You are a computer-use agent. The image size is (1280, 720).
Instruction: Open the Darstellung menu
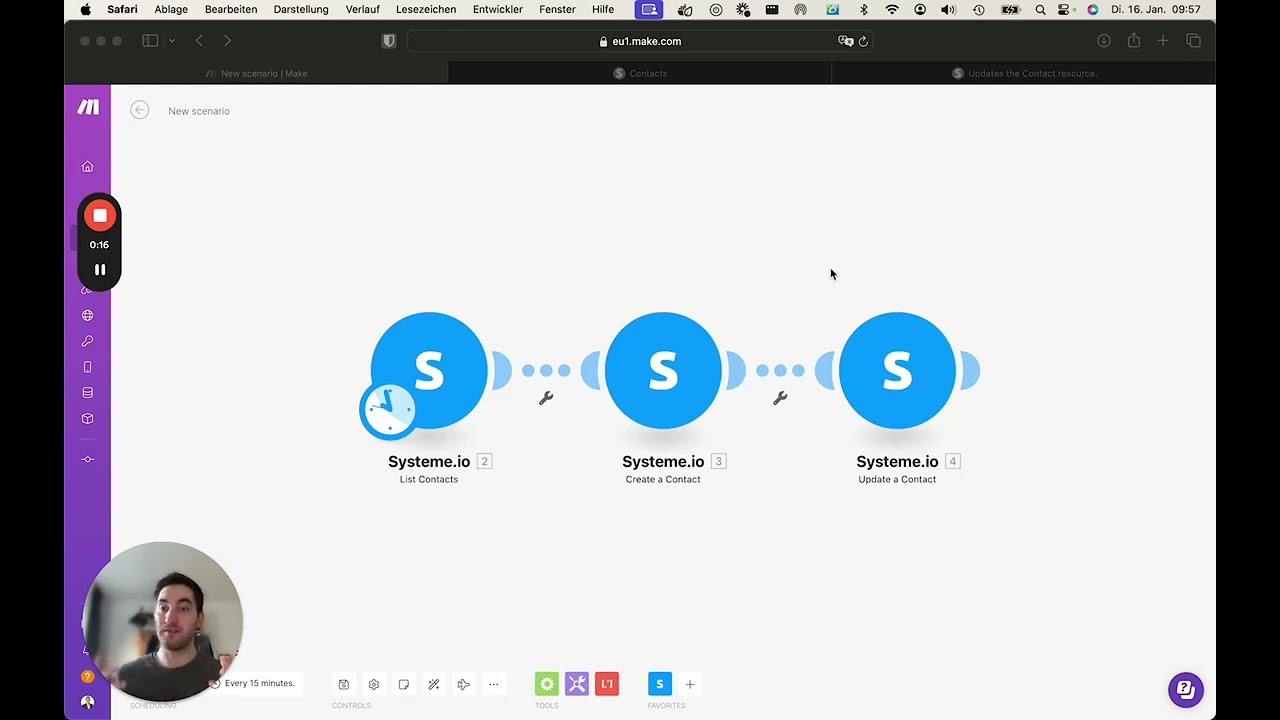301,9
